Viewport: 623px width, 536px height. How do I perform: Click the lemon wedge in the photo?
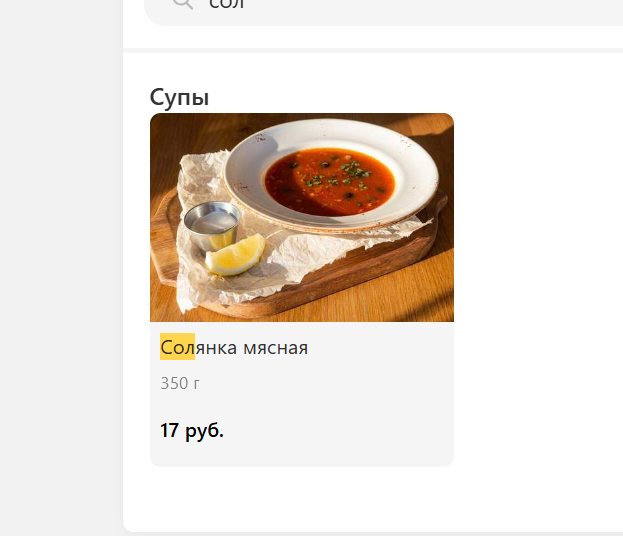coord(235,255)
